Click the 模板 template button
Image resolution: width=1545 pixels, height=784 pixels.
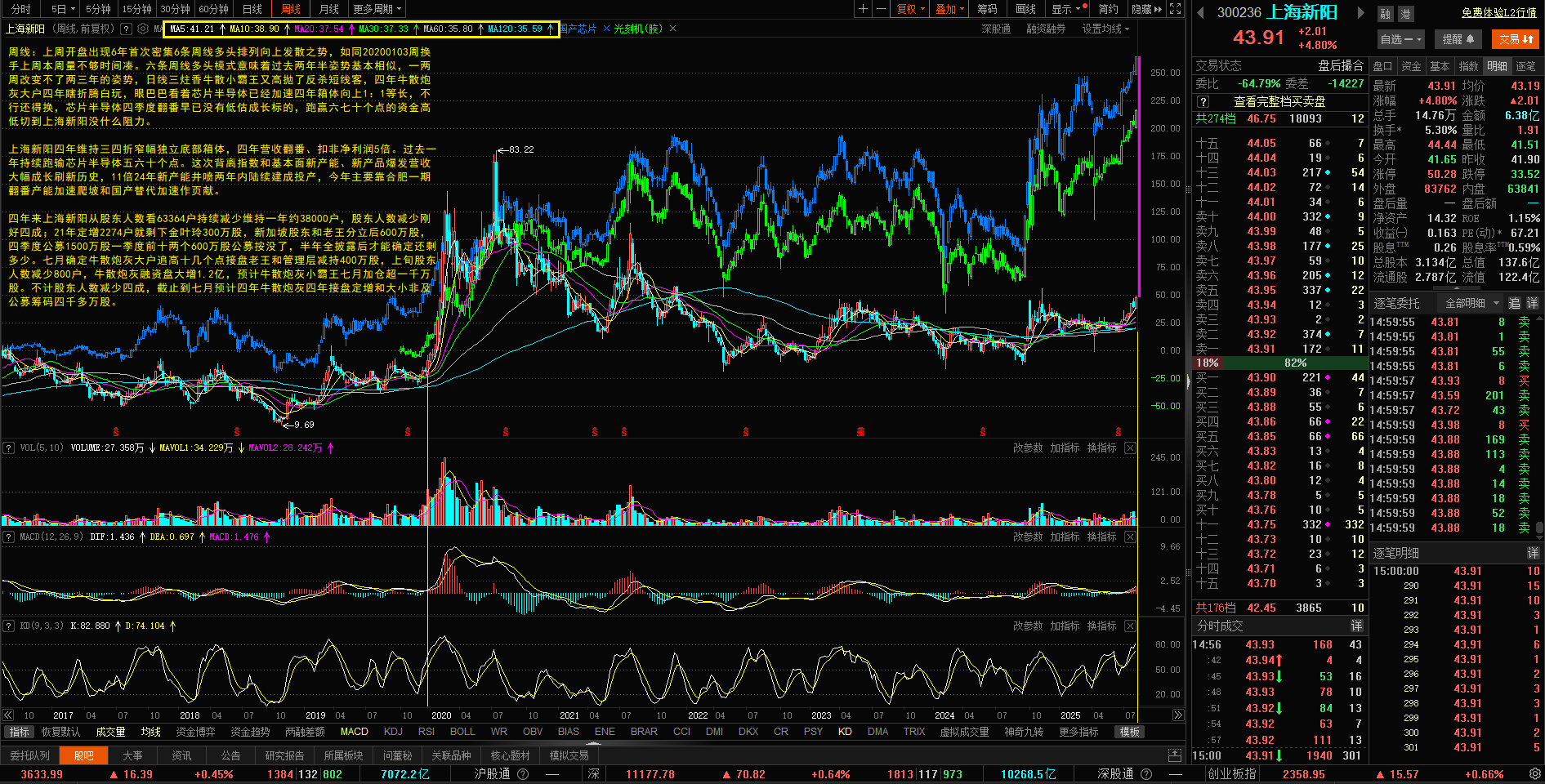(x=1130, y=732)
